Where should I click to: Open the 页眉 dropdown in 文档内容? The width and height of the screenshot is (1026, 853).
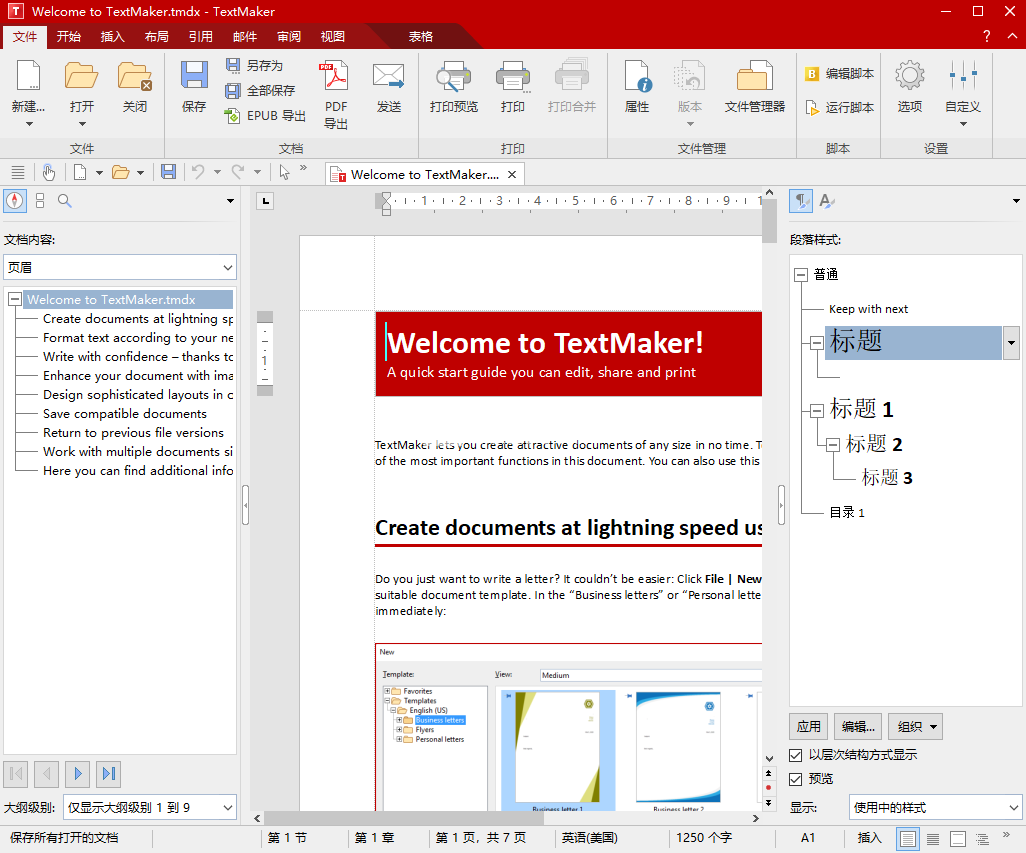click(120, 268)
